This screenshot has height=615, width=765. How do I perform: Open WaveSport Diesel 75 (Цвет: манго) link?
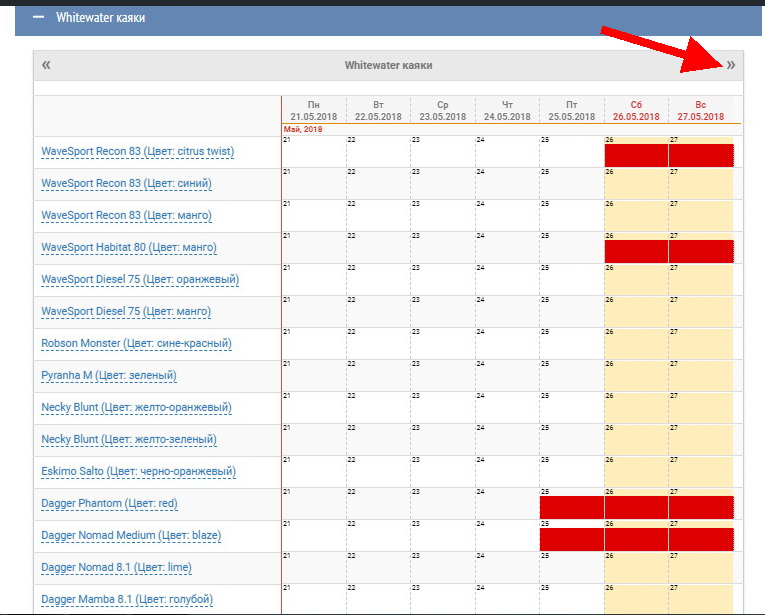pos(126,312)
